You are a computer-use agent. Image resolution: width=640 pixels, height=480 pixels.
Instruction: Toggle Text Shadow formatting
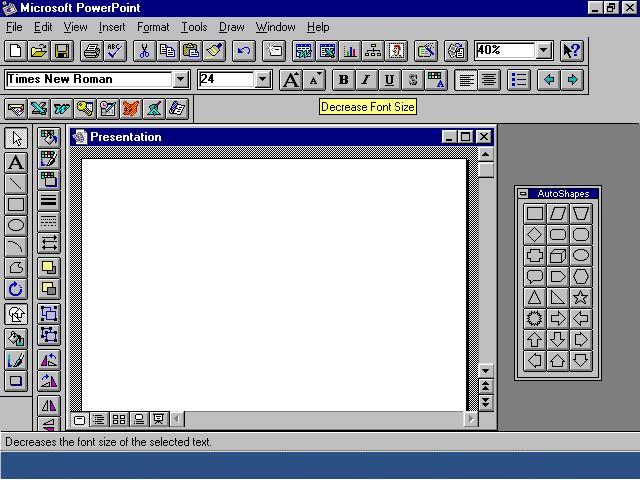point(413,80)
